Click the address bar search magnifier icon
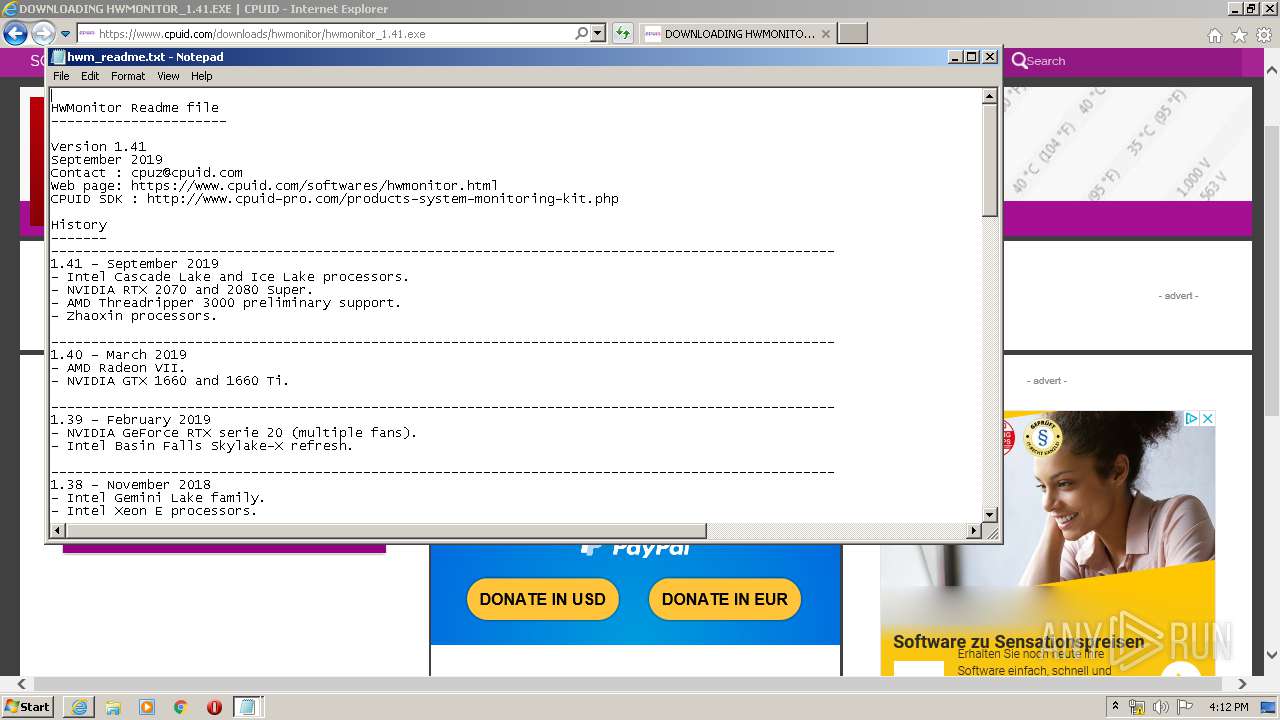The height and width of the screenshot is (720, 1280). (581, 33)
